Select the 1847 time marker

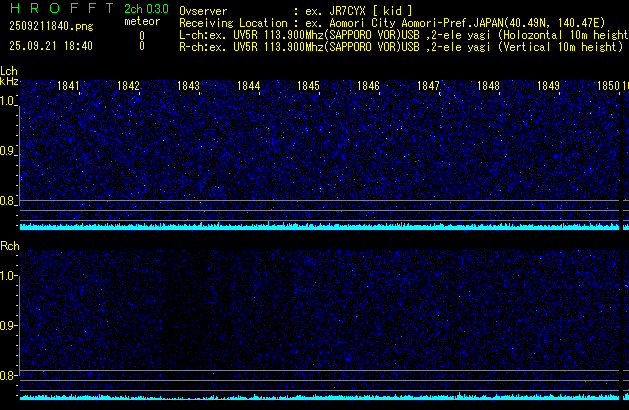pyautogui.click(x=428, y=87)
